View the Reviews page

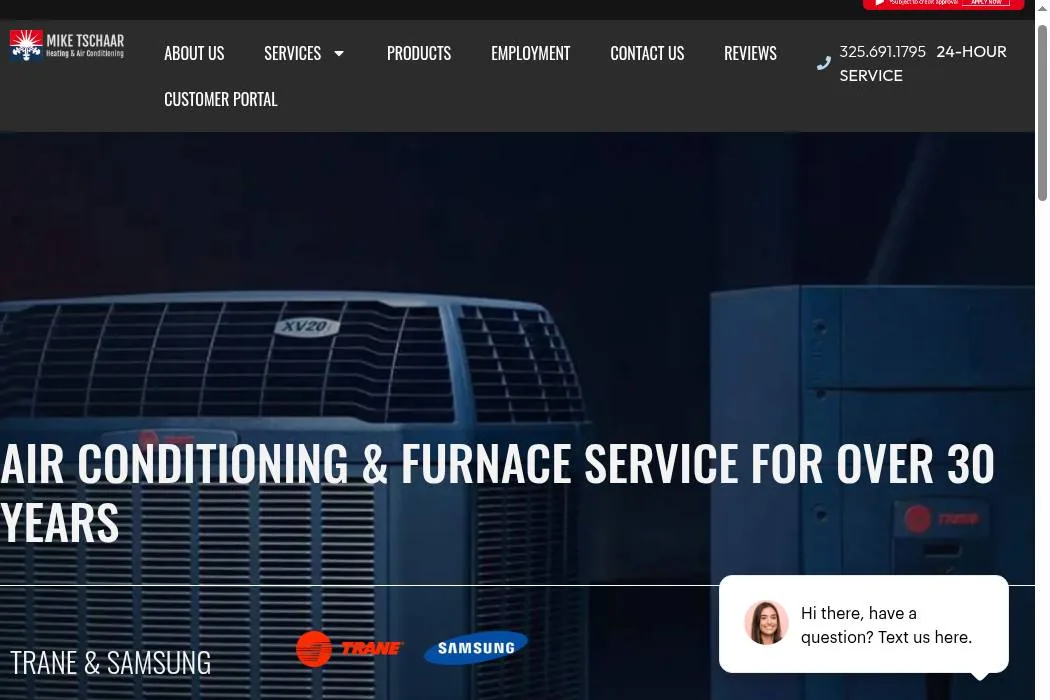tap(750, 54)
